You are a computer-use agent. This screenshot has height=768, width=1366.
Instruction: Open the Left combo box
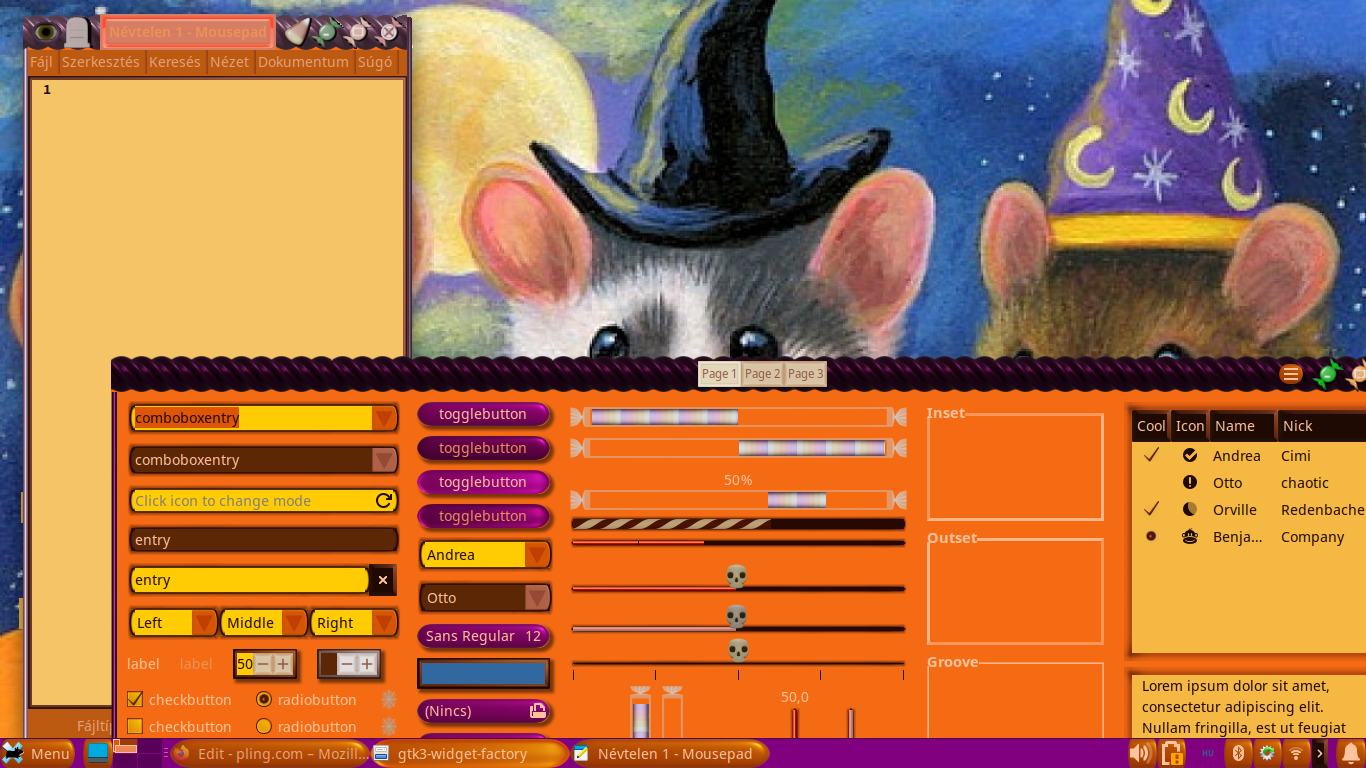(x=174, y=623)
